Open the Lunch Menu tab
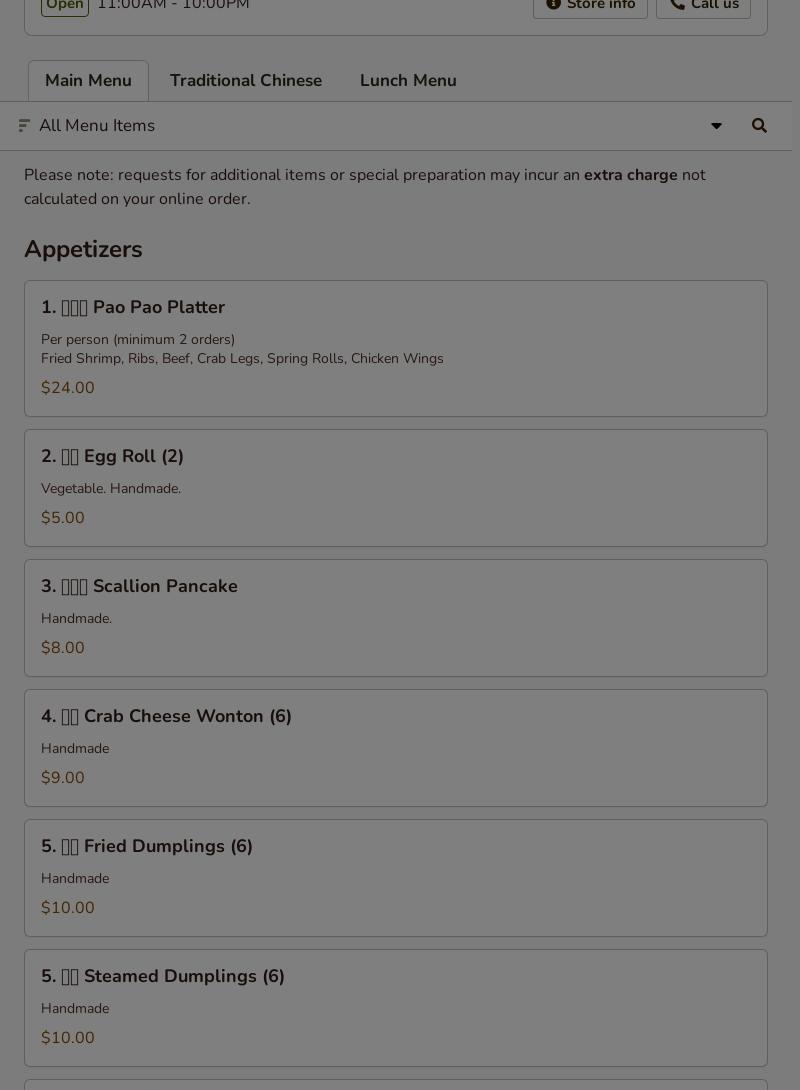 pos(408,81)
